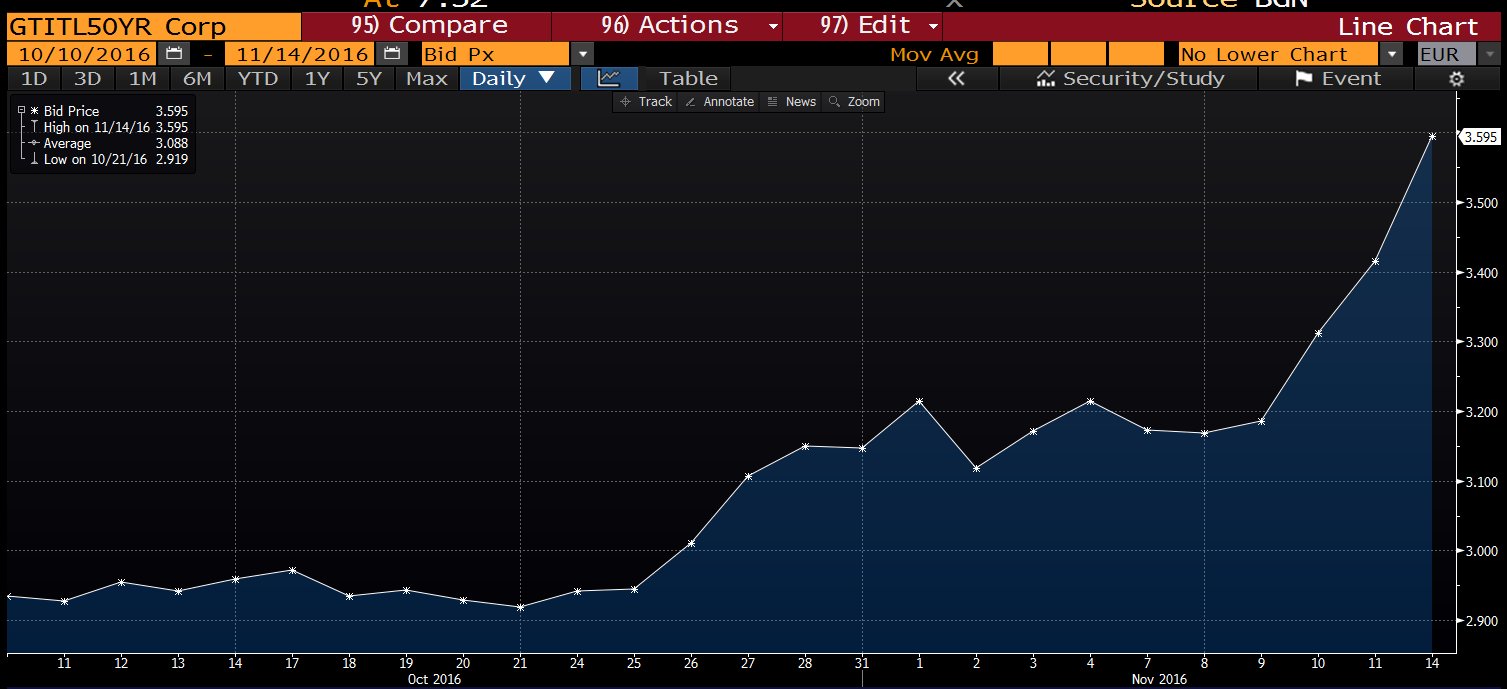Click the data point on Nov 10

click(1318, 333)
